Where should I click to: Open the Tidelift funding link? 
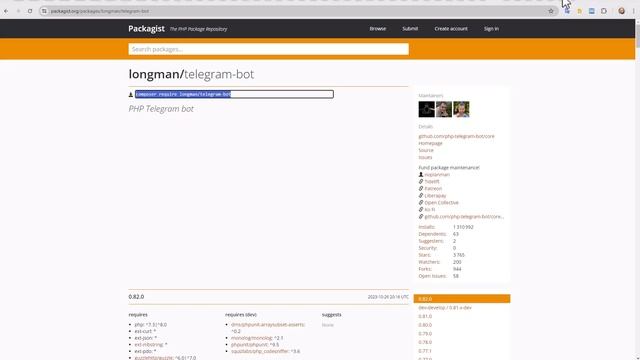432,181
